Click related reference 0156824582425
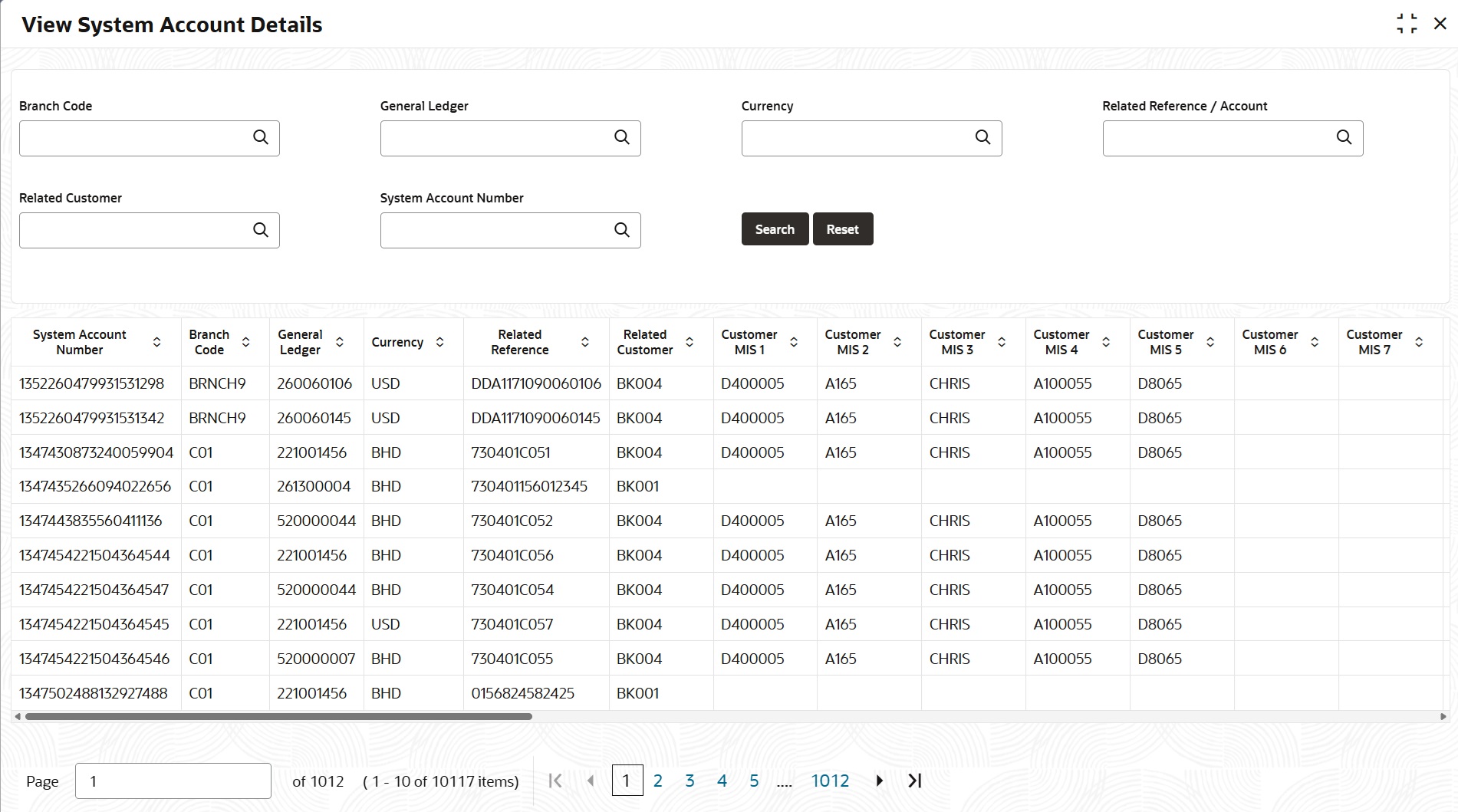 [x=523, y=693]
